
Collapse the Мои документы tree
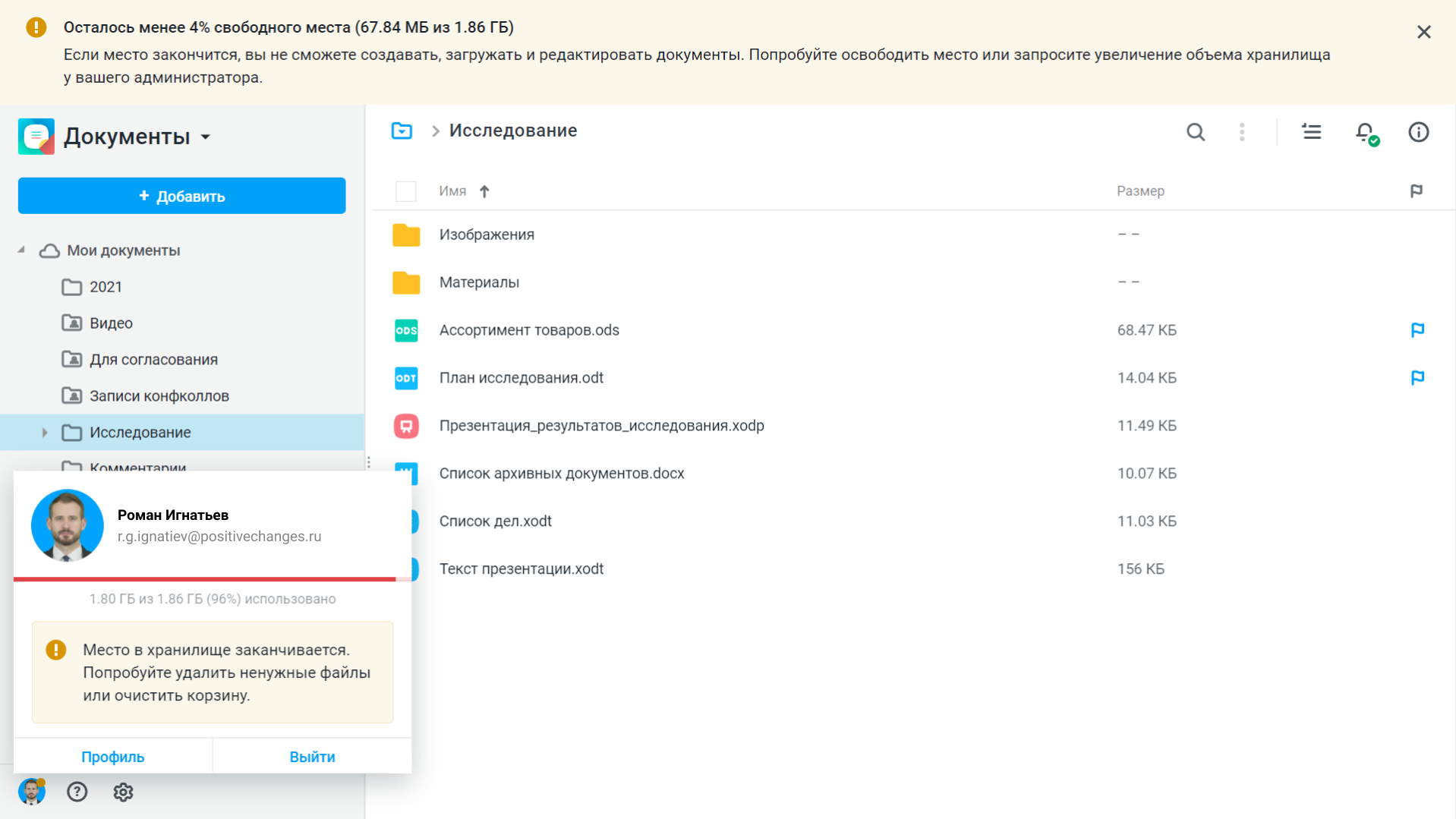20,250
